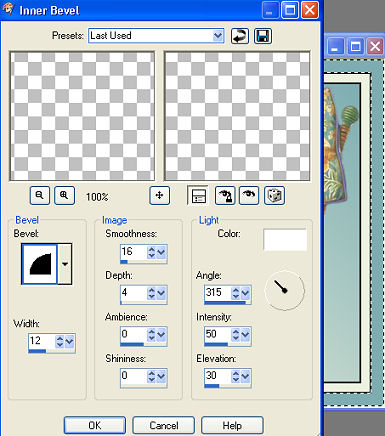Viewport: 385px width, 436px height.
Task: Open the Ambience slider dropdown arrow
Action: pos(161,335)
